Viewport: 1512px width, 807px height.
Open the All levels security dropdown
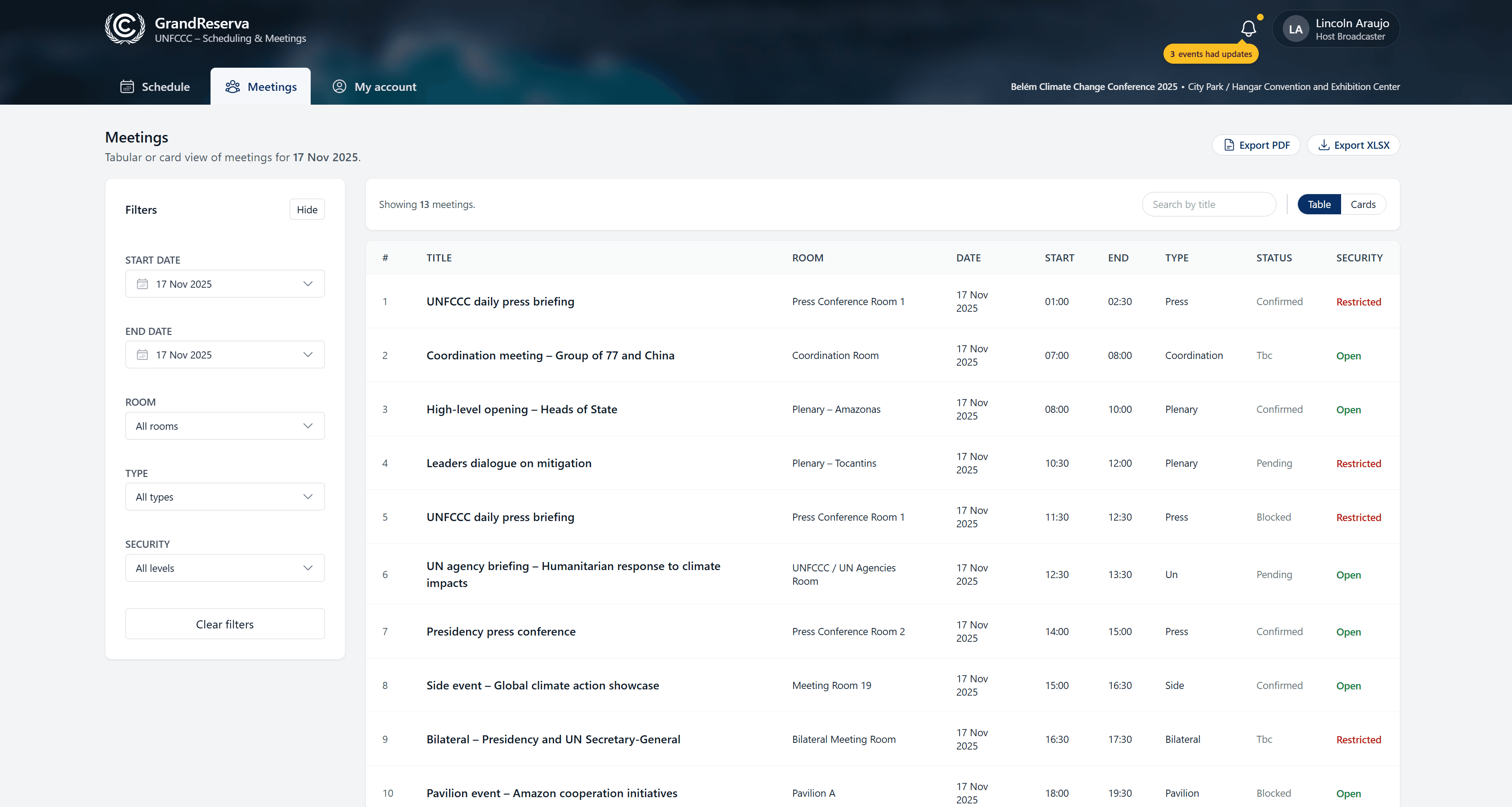[225, 568]
